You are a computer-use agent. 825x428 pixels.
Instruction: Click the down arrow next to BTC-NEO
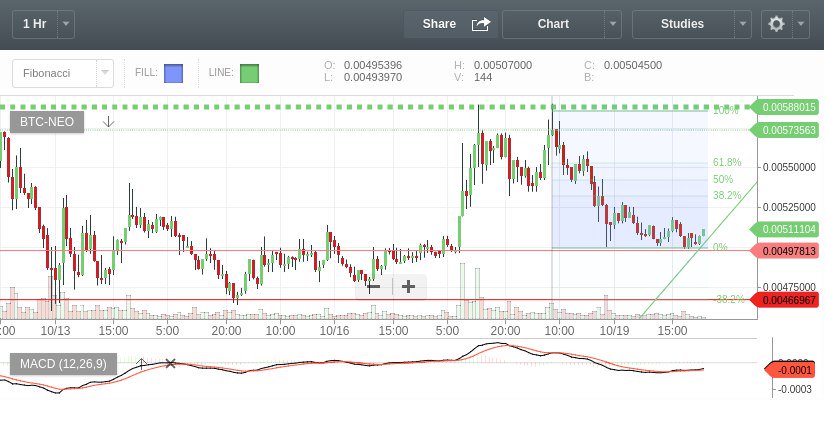108,122
